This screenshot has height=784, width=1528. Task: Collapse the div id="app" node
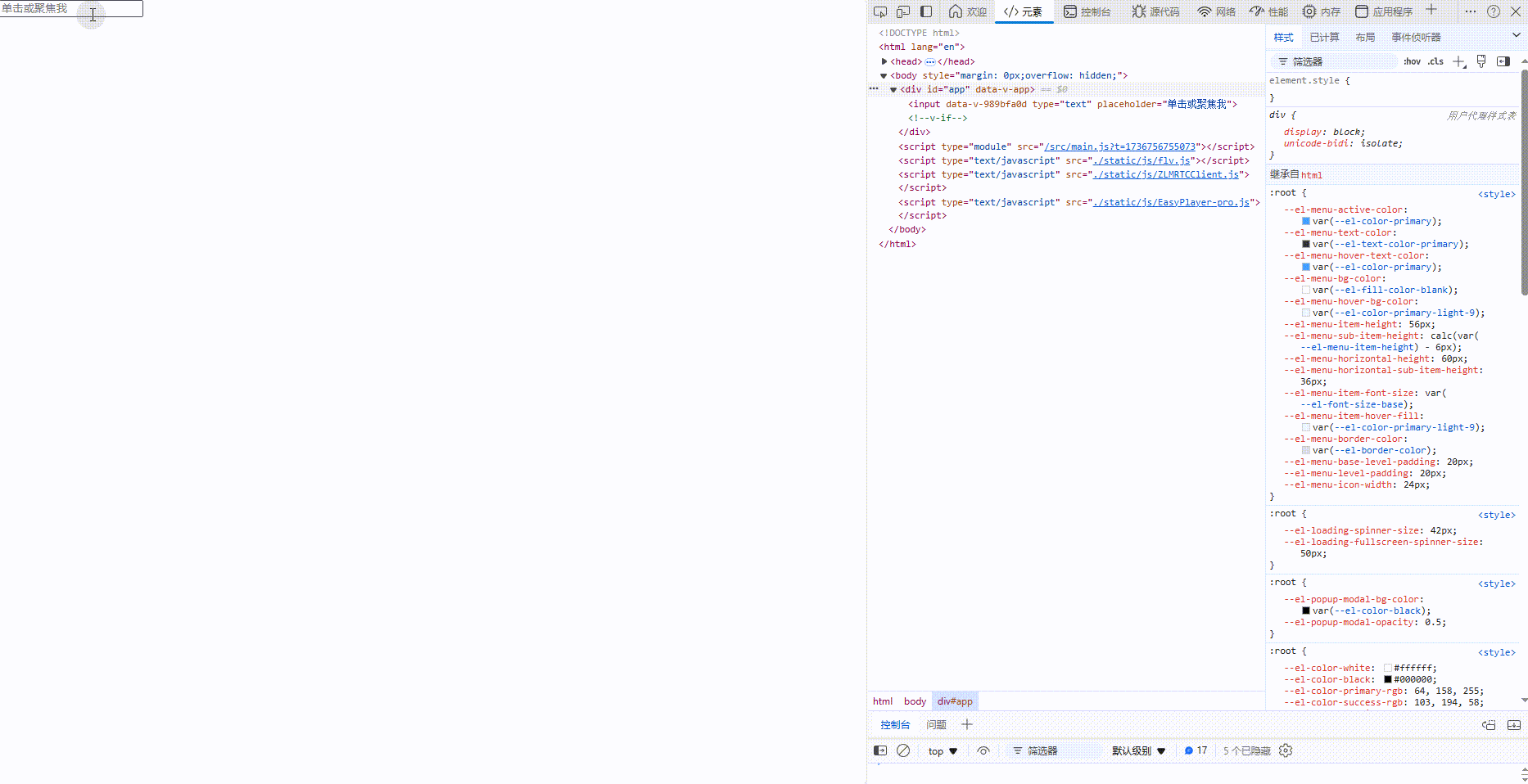tap(893, 90)
